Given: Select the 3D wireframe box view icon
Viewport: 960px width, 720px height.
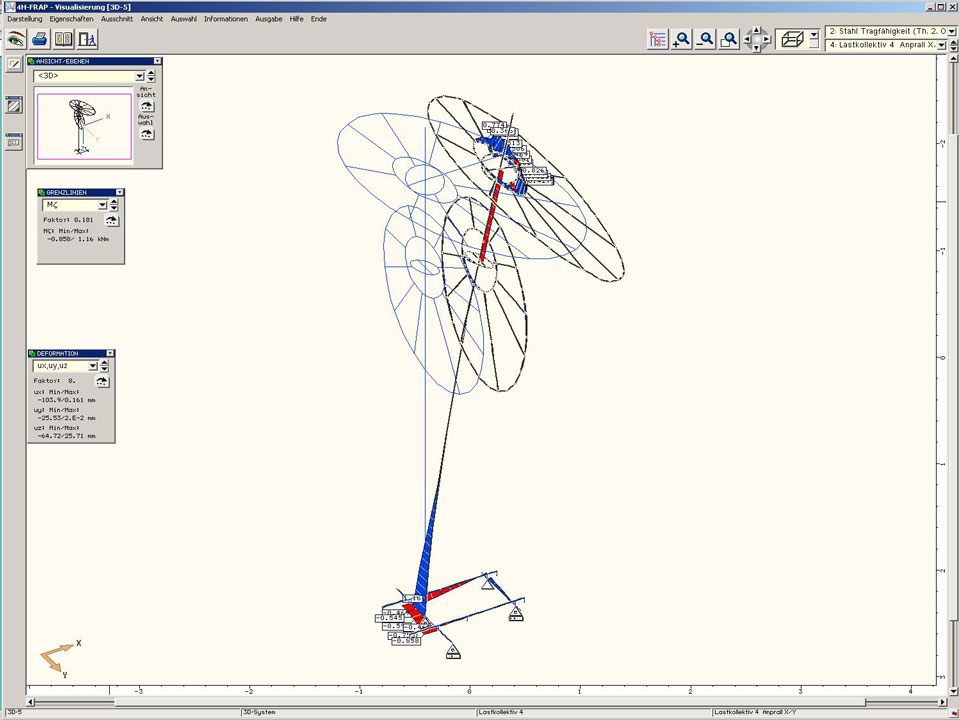Looking at the screenshot, I should pos(791,39).
